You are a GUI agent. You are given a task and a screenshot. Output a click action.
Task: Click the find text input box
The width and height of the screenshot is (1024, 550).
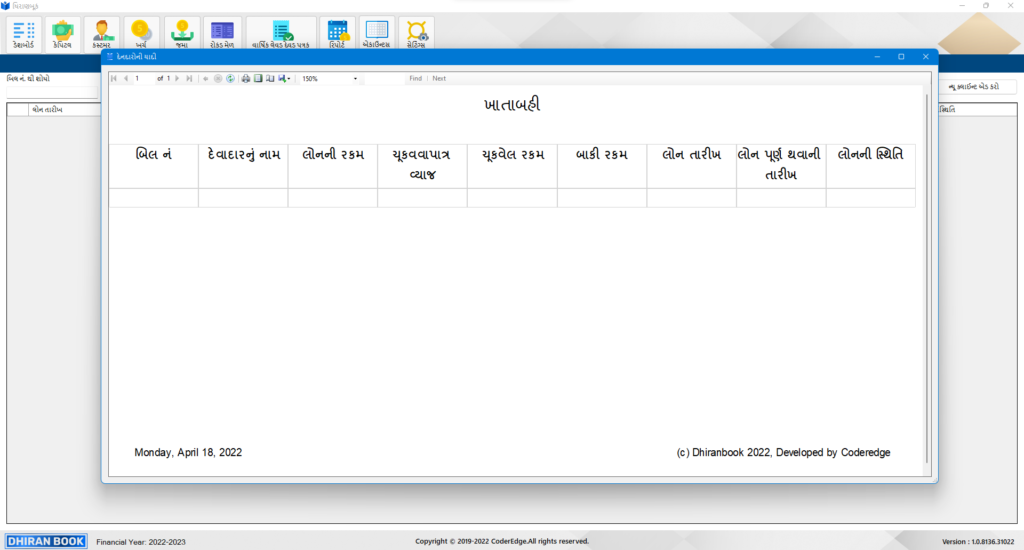tap(384, 78)
